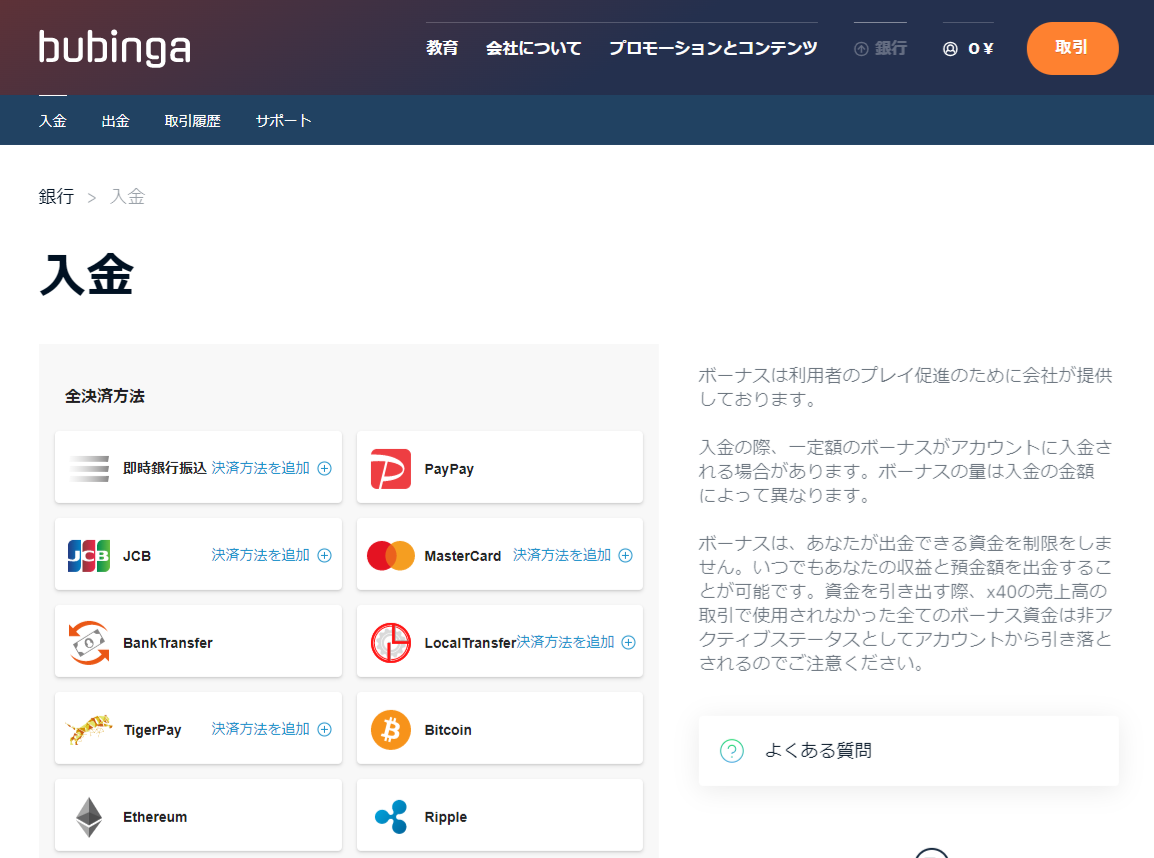Viewport: 1154px width, 858px height.
Task: Click plus icon in 即時銀行振込 card
Action: coord(325,468)
